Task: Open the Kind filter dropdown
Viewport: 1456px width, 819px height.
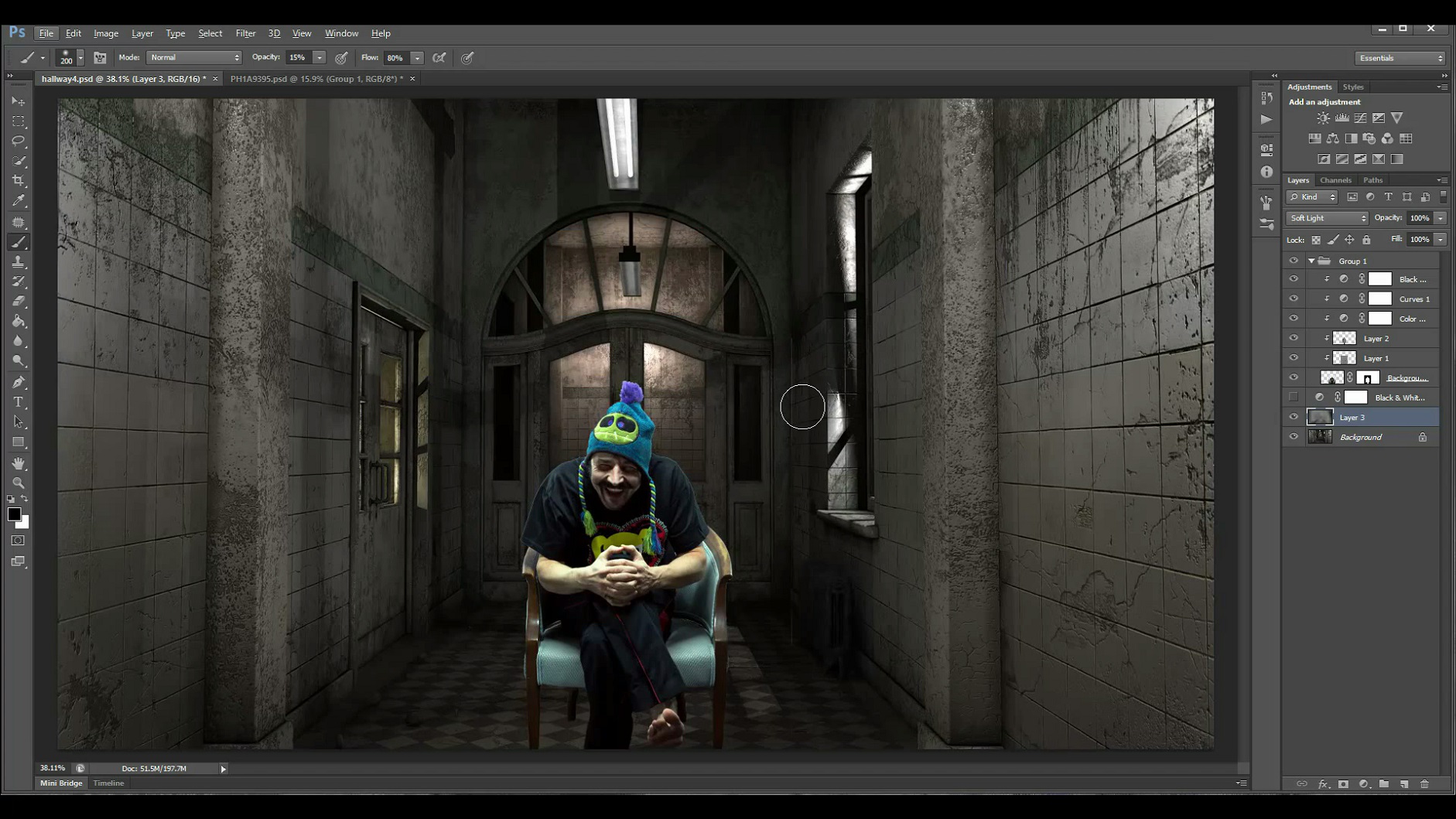Action: coord(1311,197)
